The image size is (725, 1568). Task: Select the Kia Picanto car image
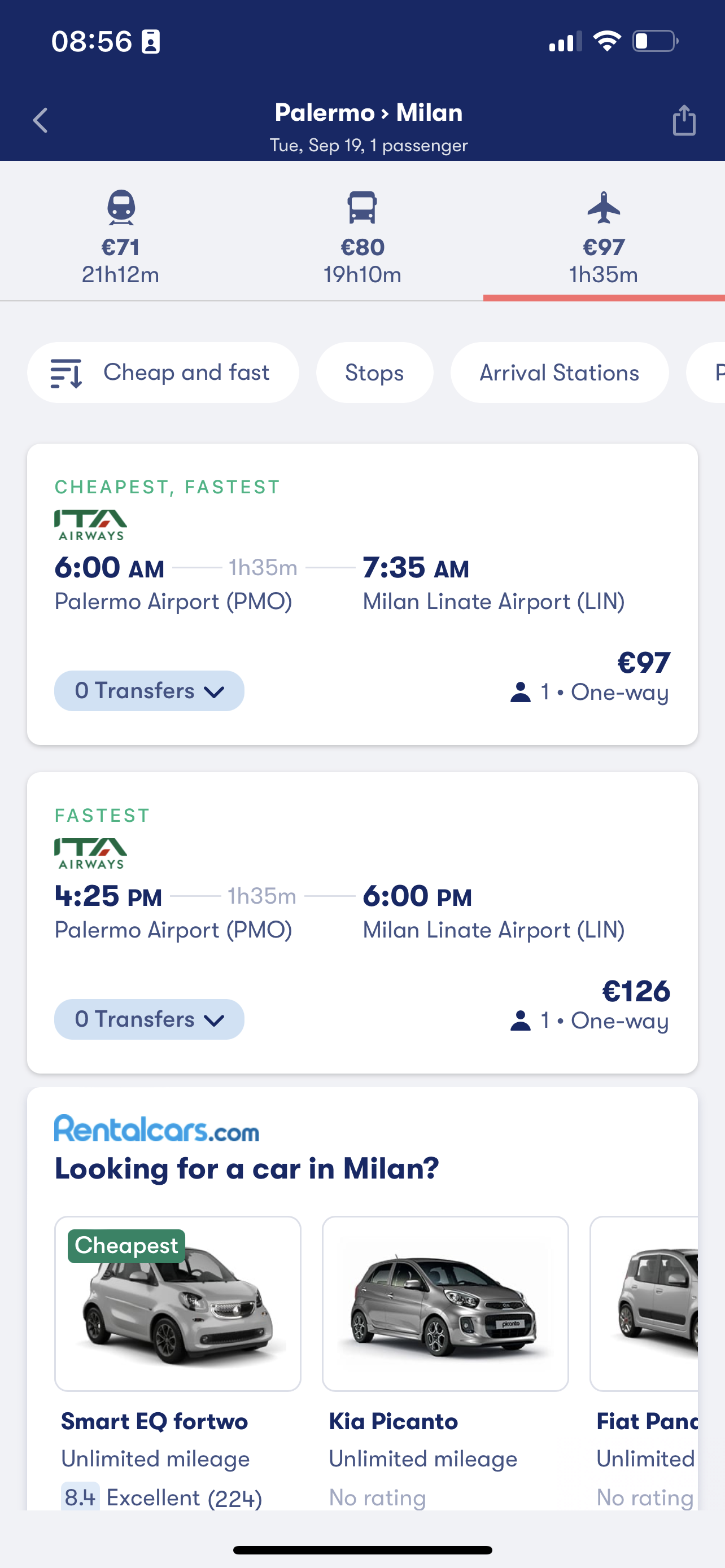point(445,1304)
